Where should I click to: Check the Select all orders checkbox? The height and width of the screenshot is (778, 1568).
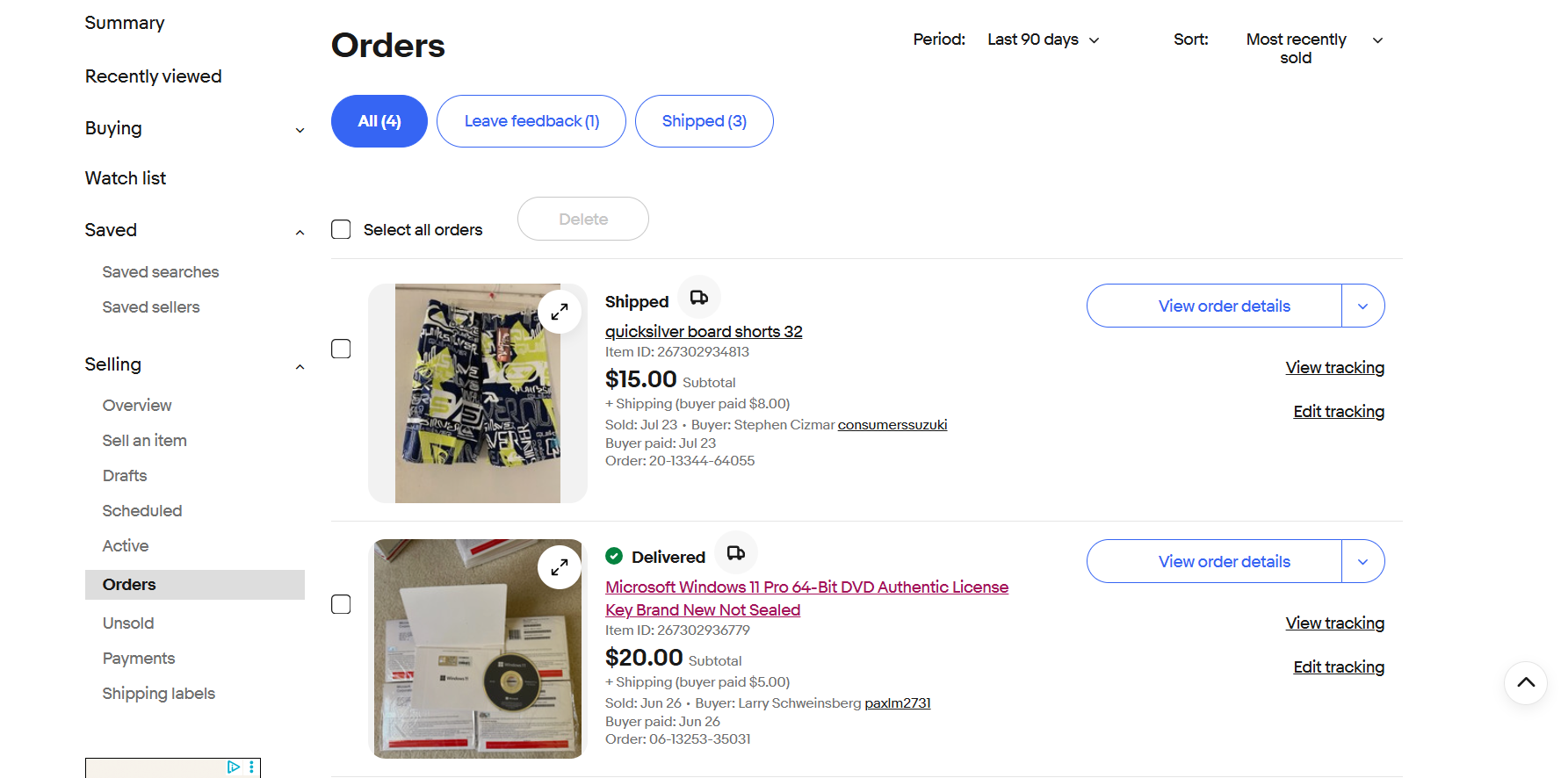pyautogui.click(x=341, y=229)
